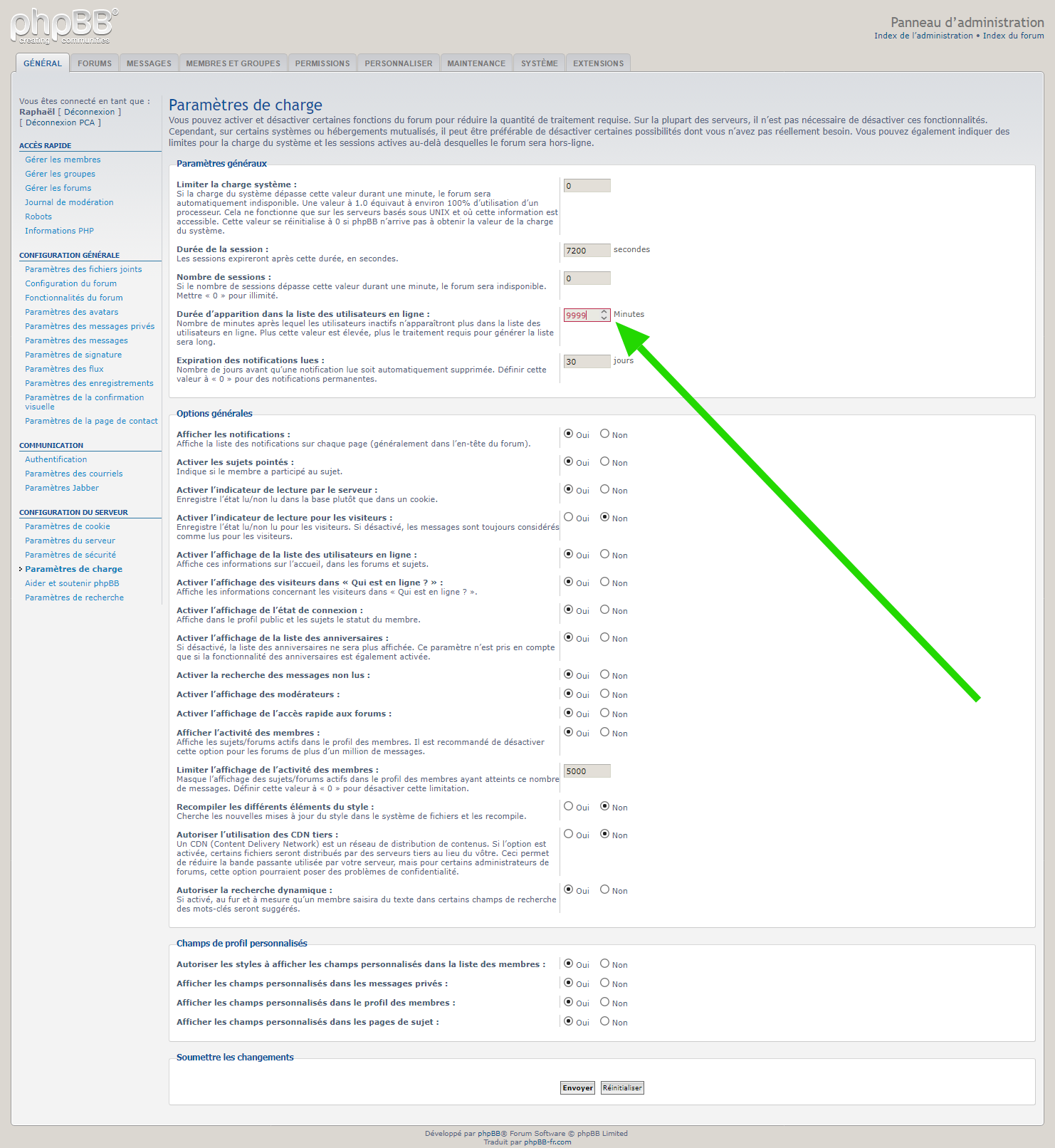Select Non for Afficher les notifications

pyautogui.click(x=604, y=434)
